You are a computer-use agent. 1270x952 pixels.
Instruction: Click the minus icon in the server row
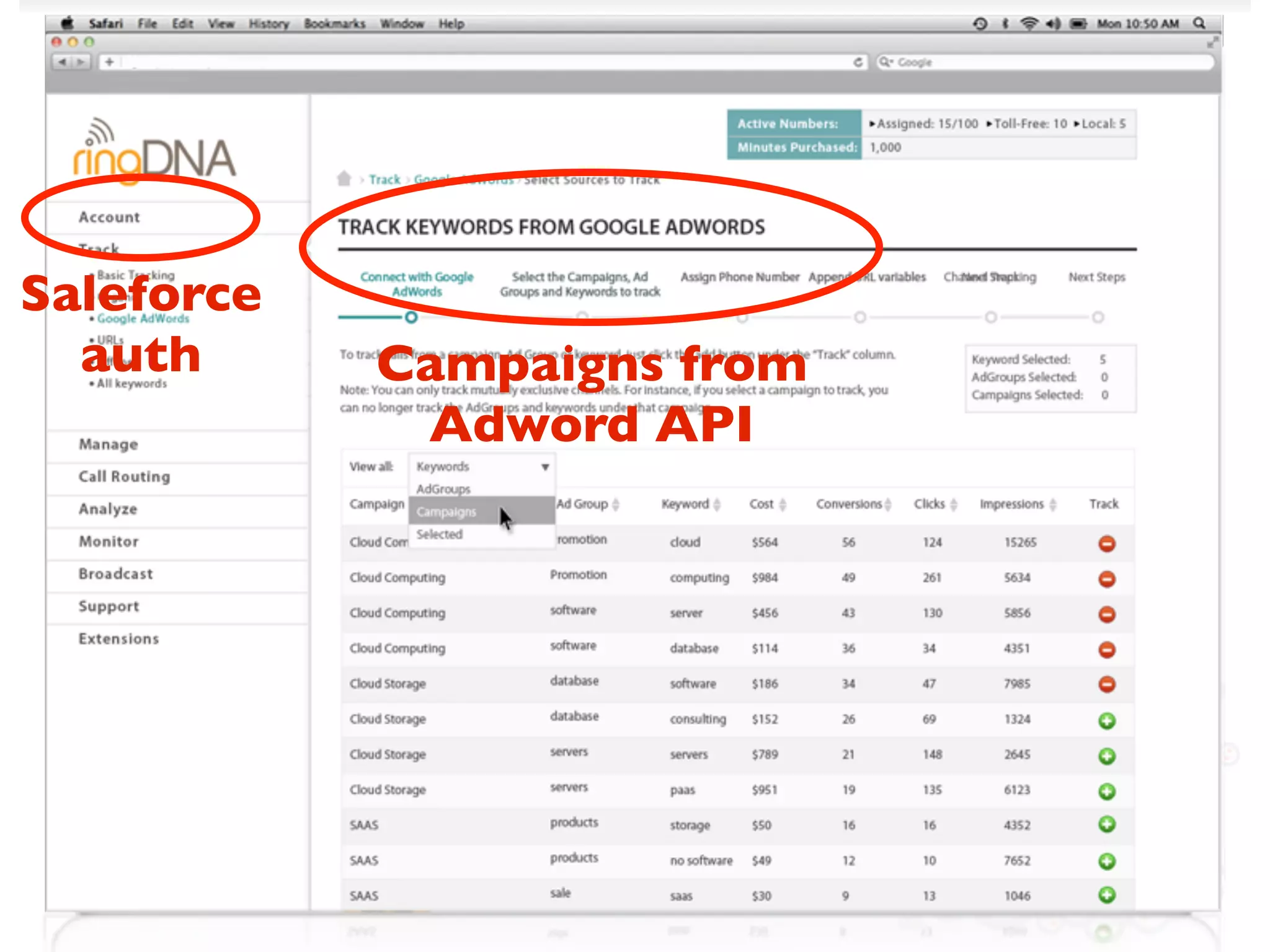pyautogui.click(x=1107, y=614)
